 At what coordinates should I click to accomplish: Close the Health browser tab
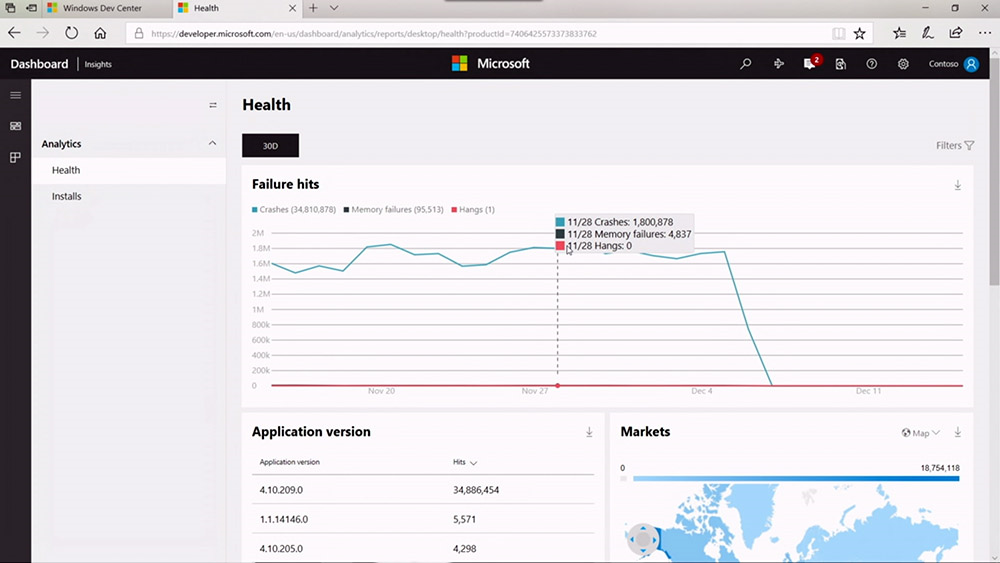[x=292, y=8]
